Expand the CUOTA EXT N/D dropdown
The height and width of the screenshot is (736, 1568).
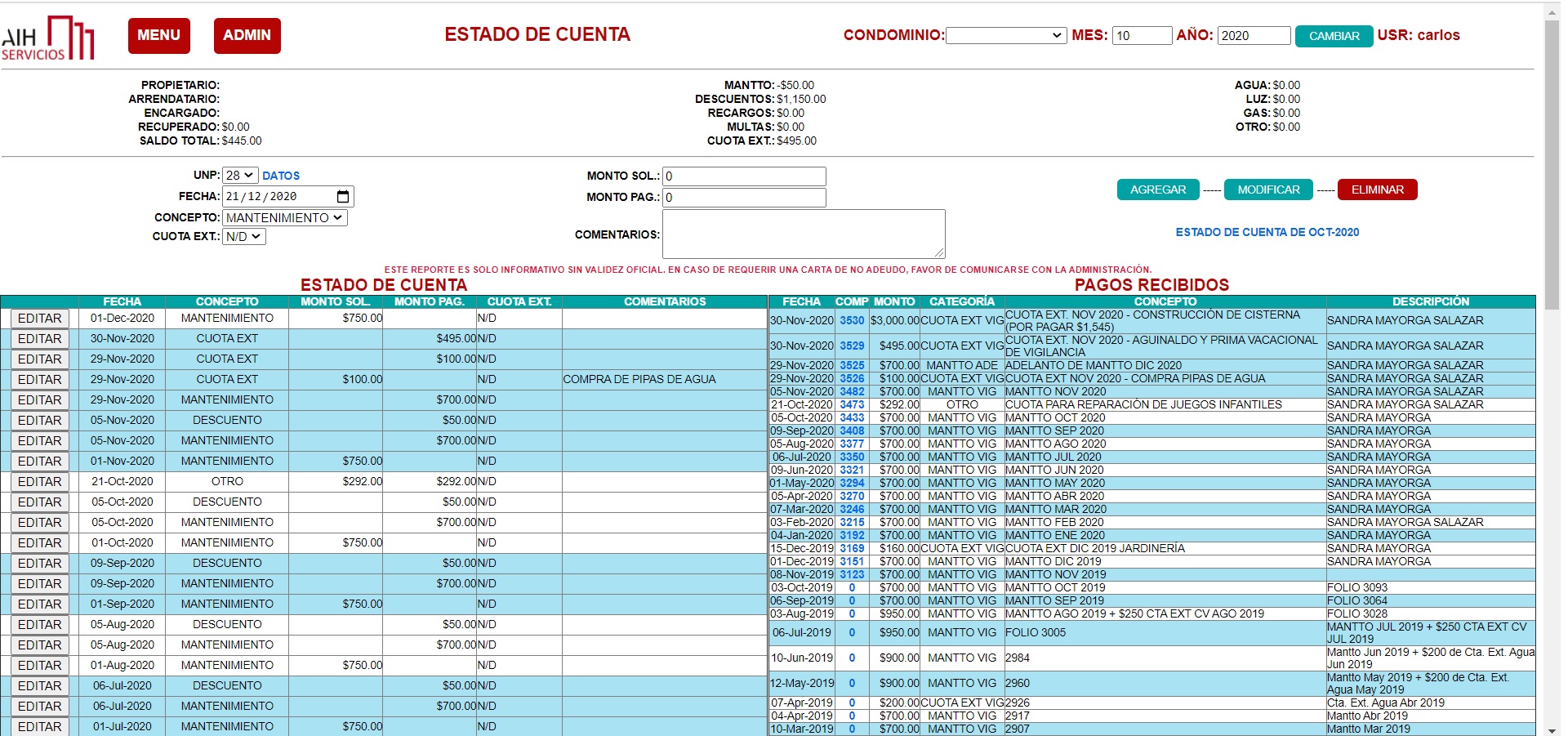pos(244,237)
